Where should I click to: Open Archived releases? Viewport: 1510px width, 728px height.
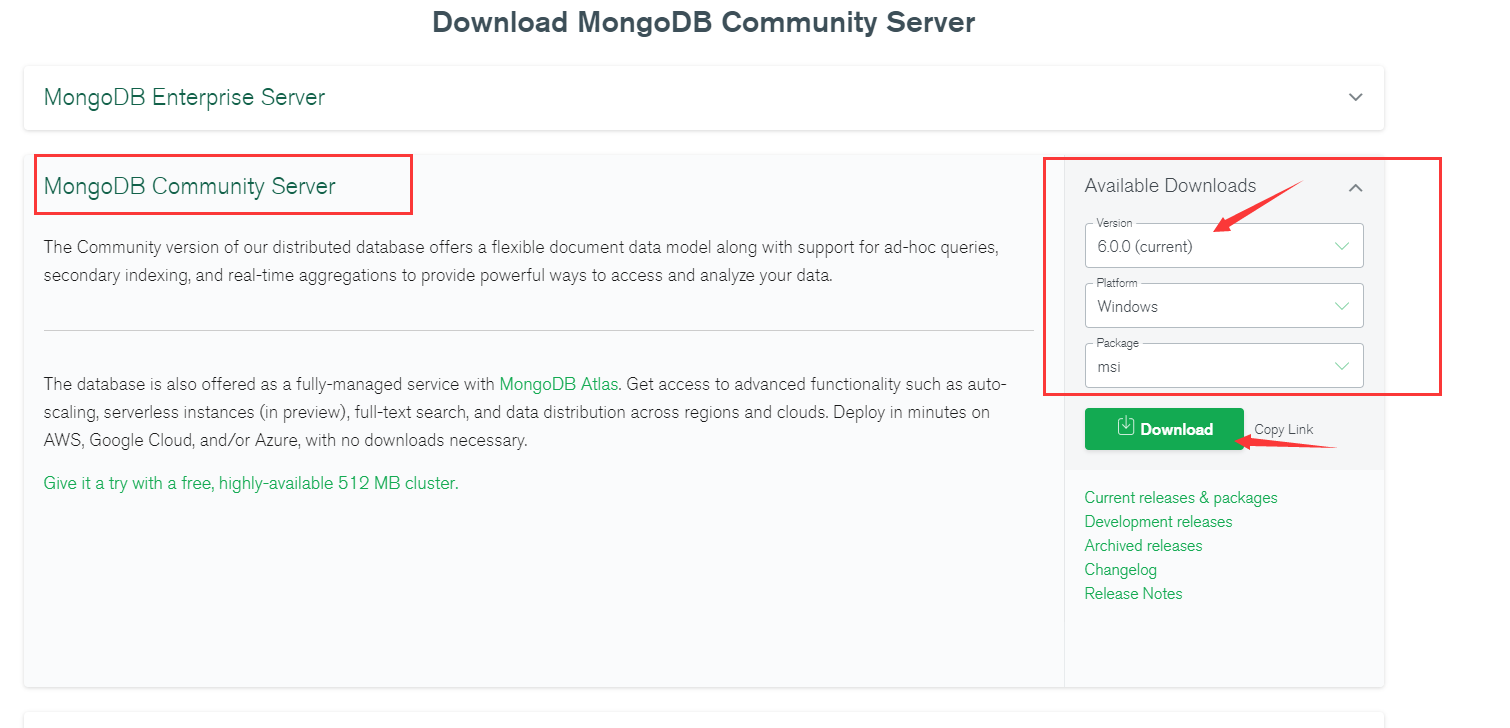[x=1143, y=545]
